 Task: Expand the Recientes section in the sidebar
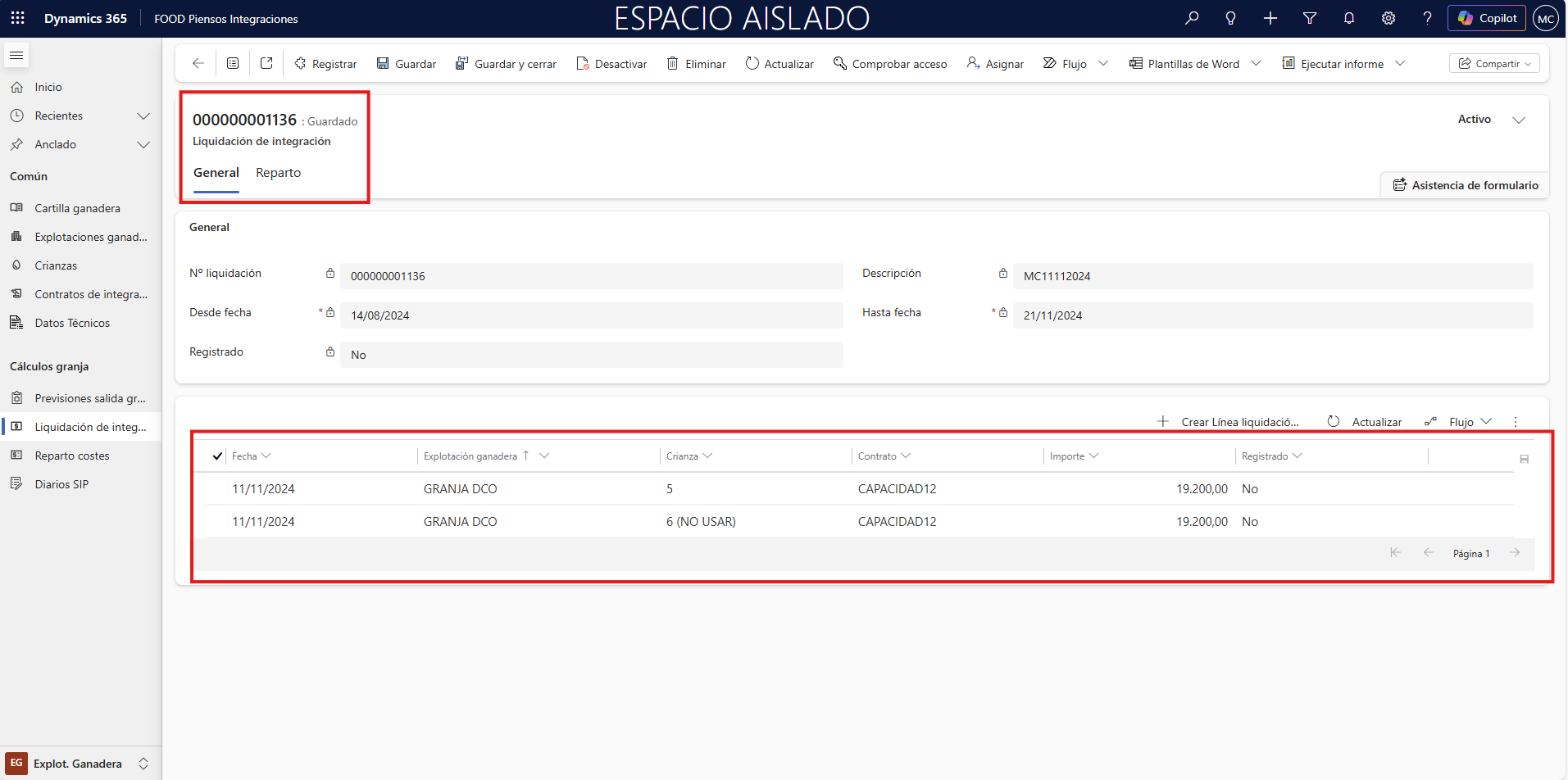(x=143, y=116)
